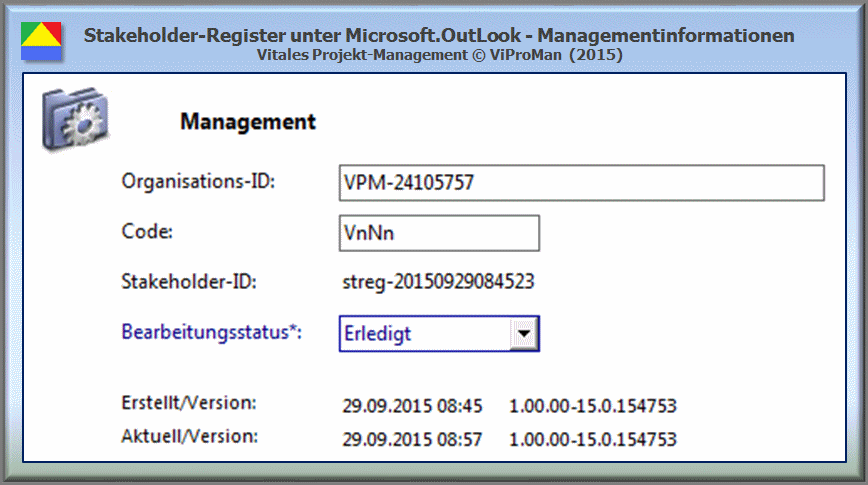This screenshot has width=868, height=485.
Task: Click the Bearbeitungsstatus* label
Action: [211, 332]
